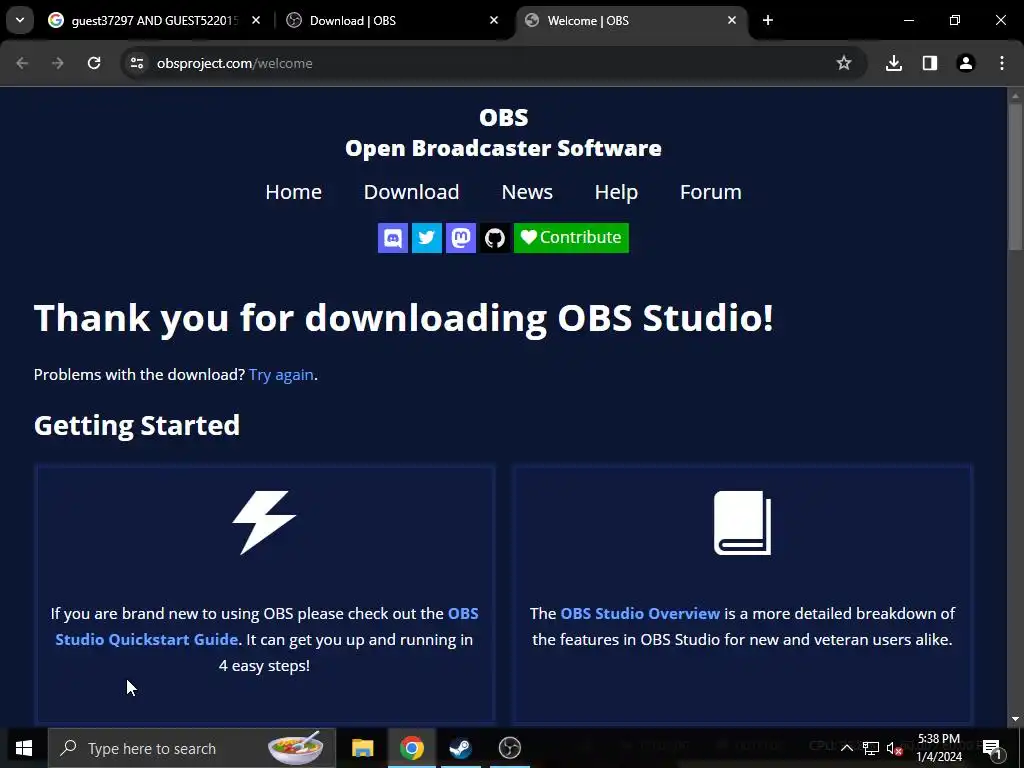This screenshot has width=1024, height=768.
Task: Click the Type here to search box
Action: coord(191,748)
